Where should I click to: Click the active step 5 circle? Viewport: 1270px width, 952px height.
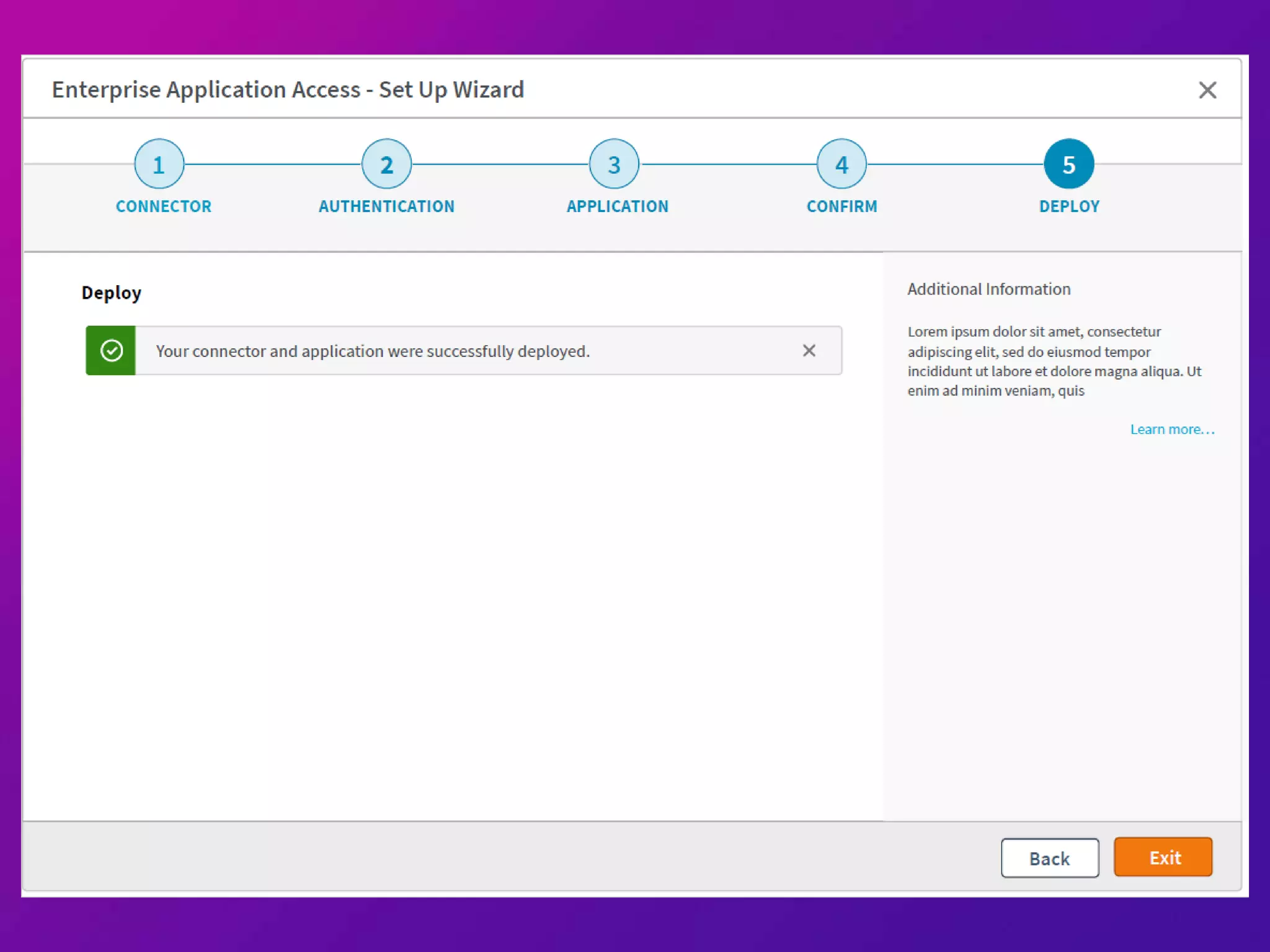pos(1068,164)
